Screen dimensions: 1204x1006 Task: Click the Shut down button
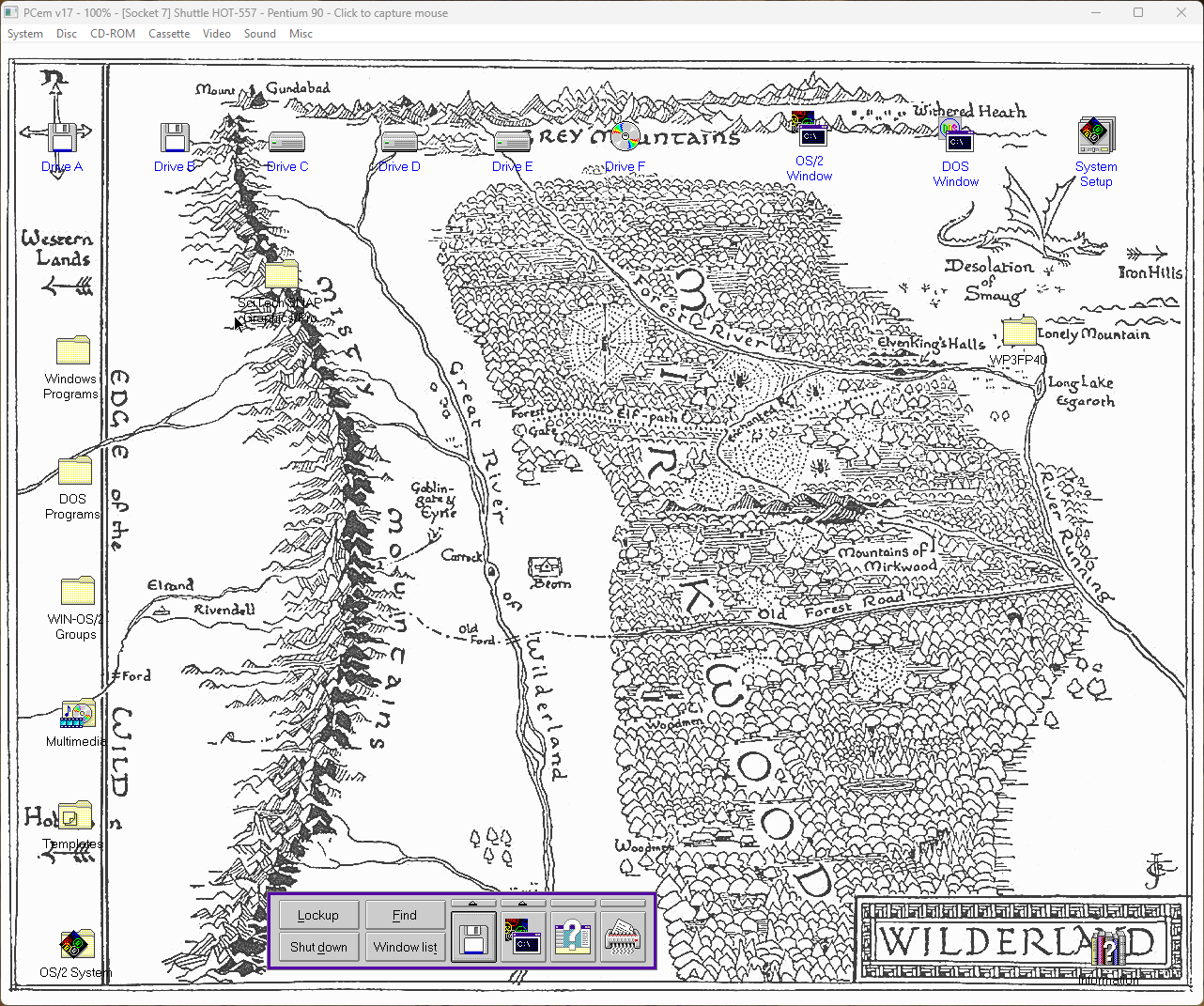point(318,947)
